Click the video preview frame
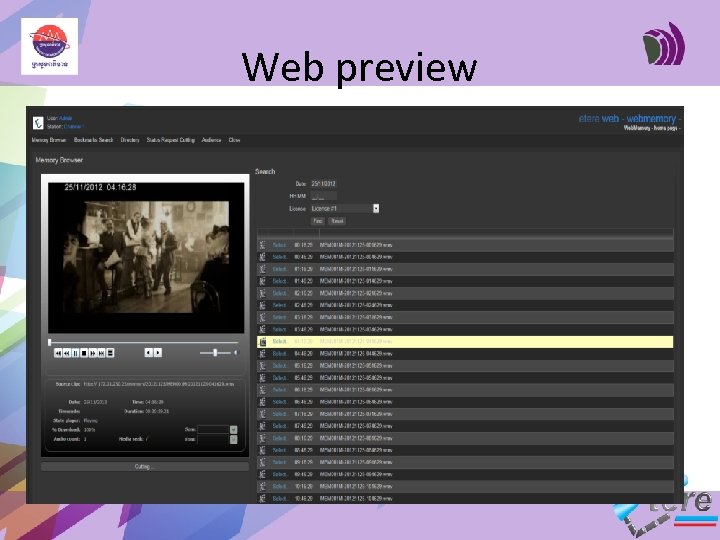The image size is (720, 540). (x=146, y=257)
